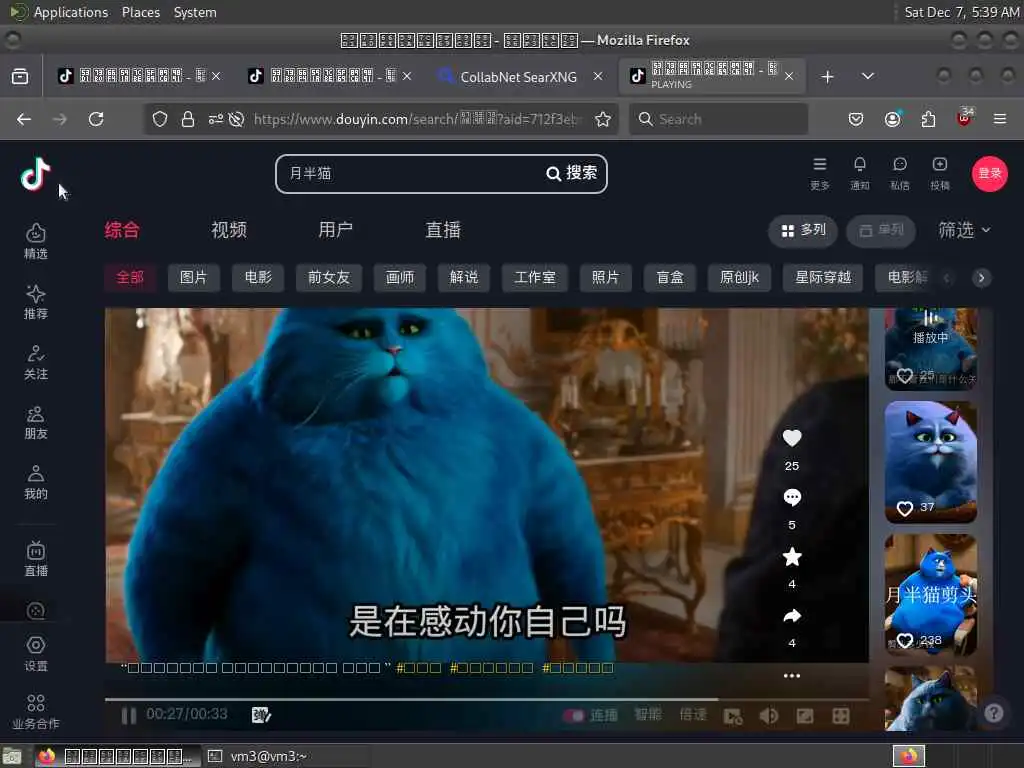Viewport: 1024px width, 768px height.
Task: Click the red 登录 login button
Action: (x=989, y=174)
